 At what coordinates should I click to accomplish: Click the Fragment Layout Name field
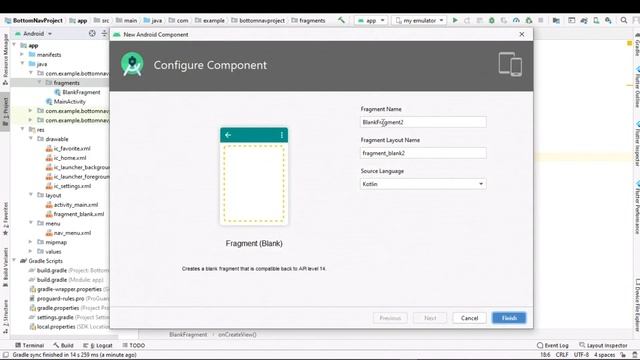[423, 153]
